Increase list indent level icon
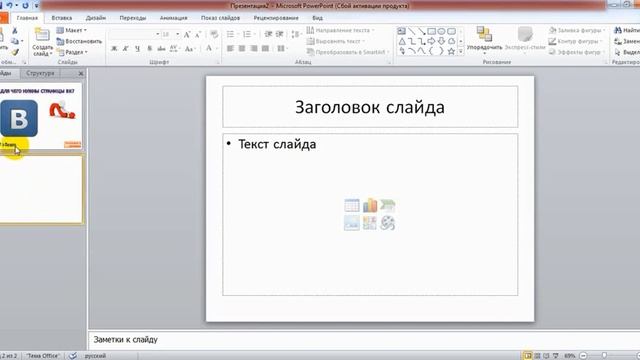Screen dimensions: 640x360 pyautogui.click(x=280, y=34)
